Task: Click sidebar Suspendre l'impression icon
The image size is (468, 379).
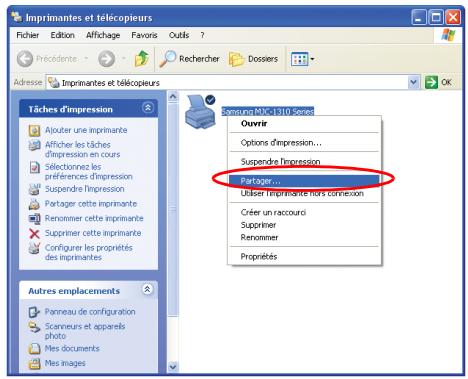Action: pos(34,189)
